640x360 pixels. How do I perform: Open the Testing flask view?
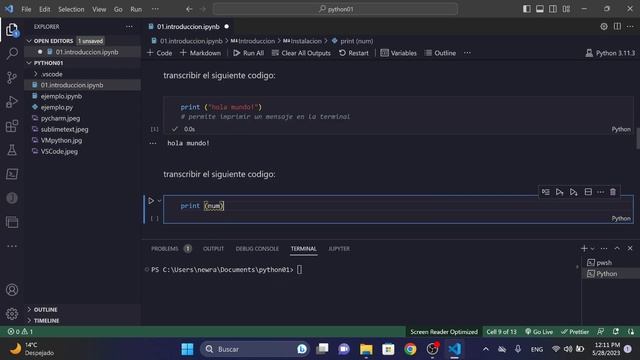12,150
